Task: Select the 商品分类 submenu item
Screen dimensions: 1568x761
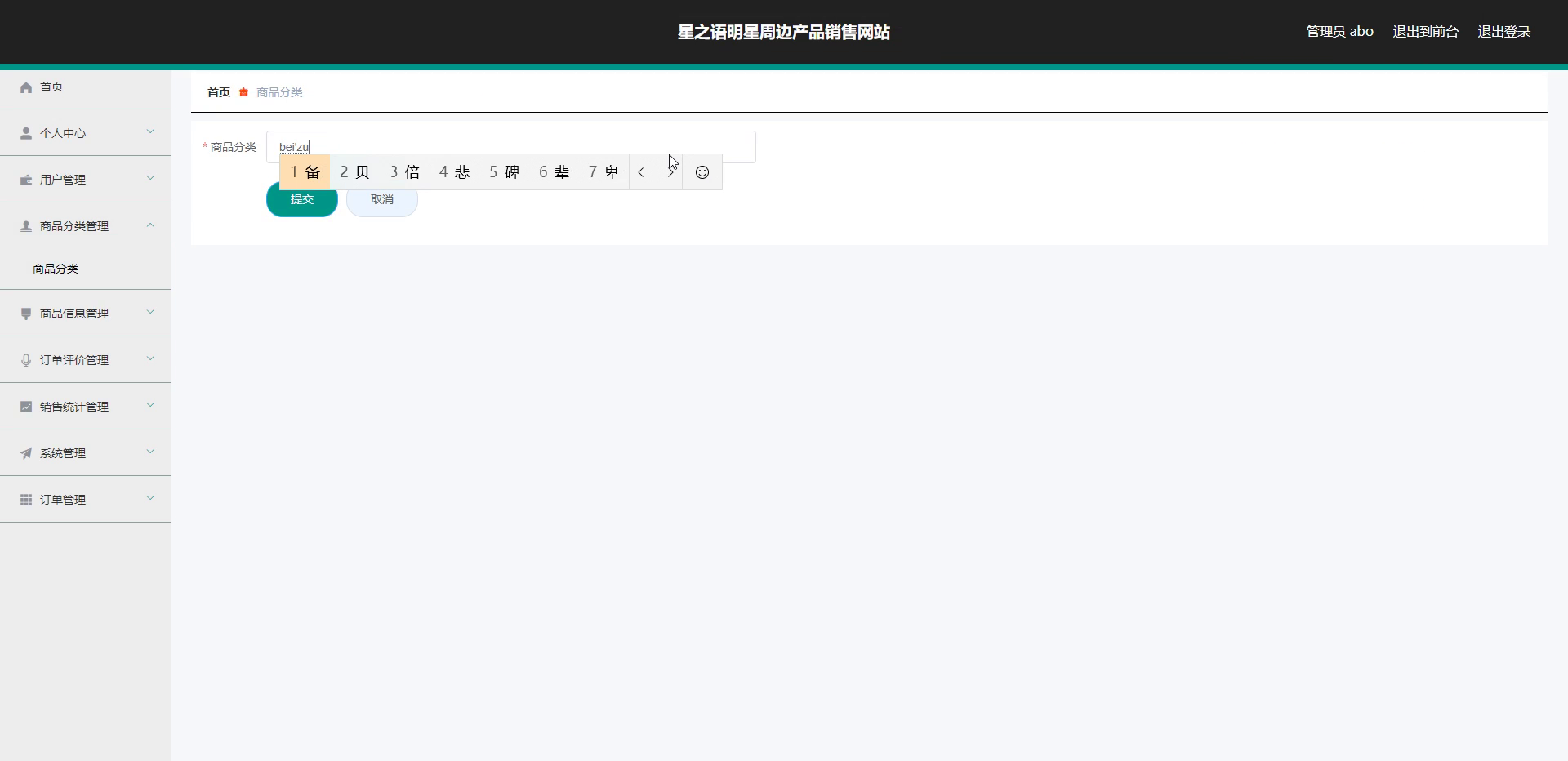Action: (86, 269)
